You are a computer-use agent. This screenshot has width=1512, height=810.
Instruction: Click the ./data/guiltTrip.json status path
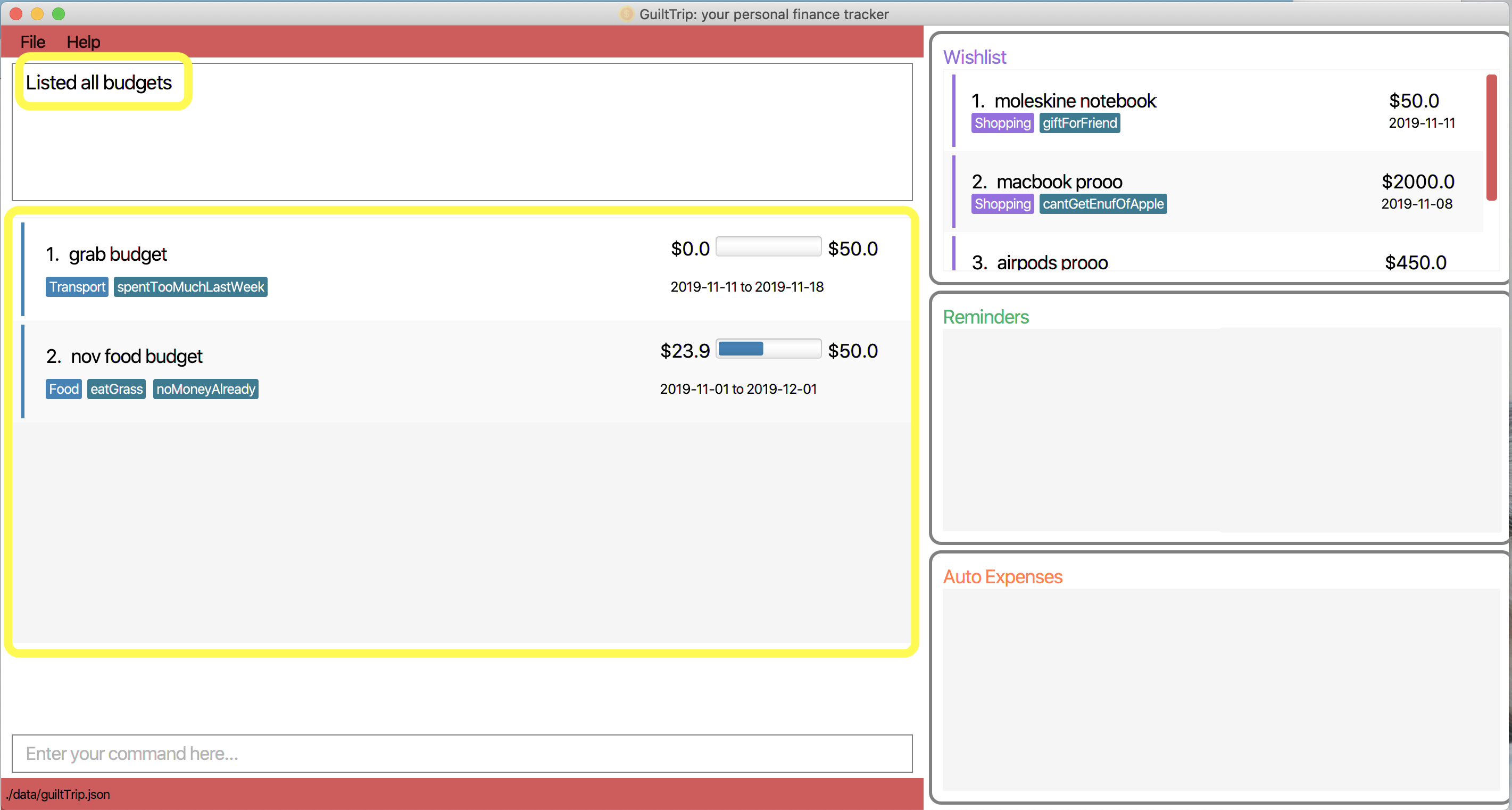click(58, 795)
